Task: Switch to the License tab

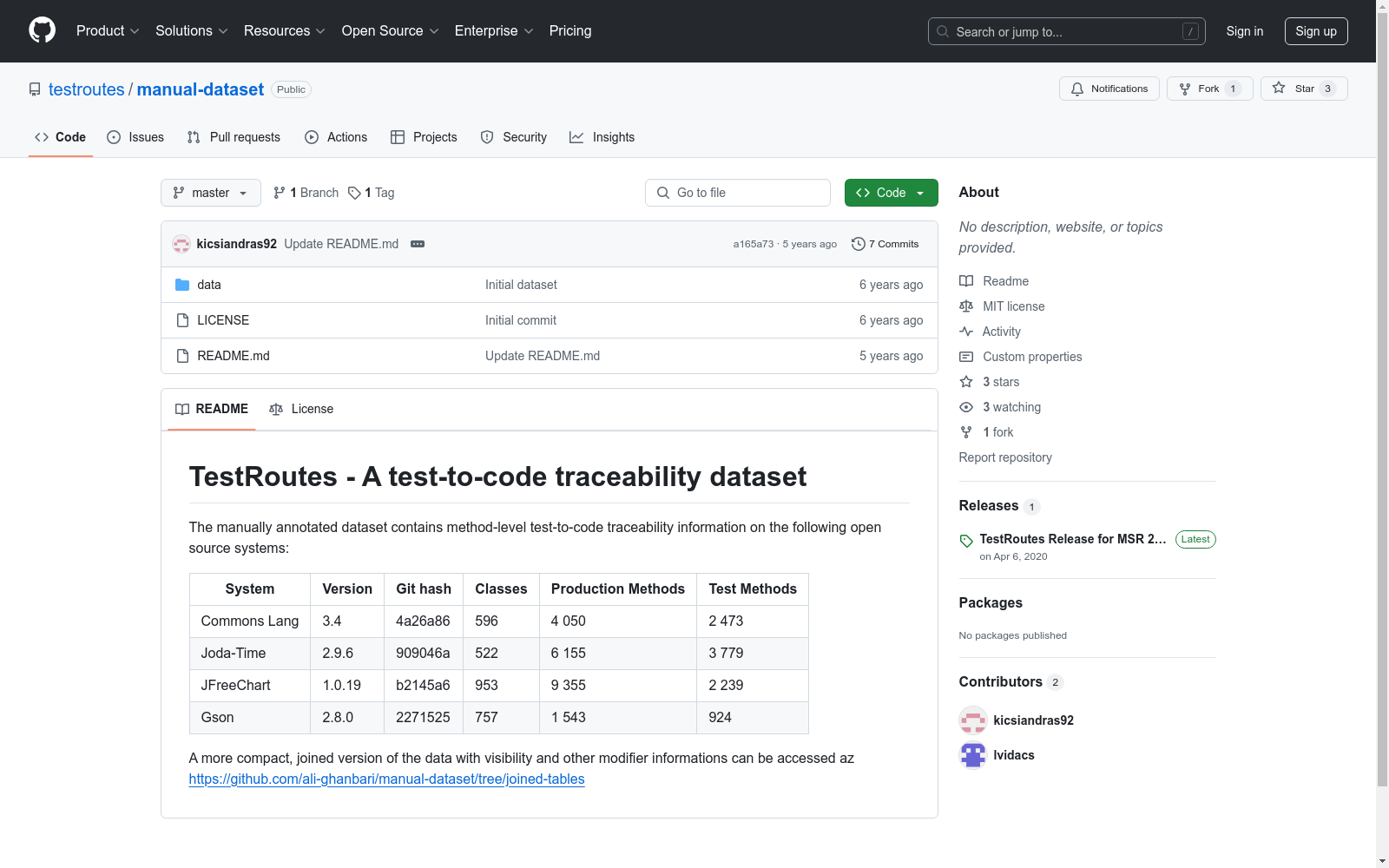Action: pyautogui.click(x=301, y=409)
